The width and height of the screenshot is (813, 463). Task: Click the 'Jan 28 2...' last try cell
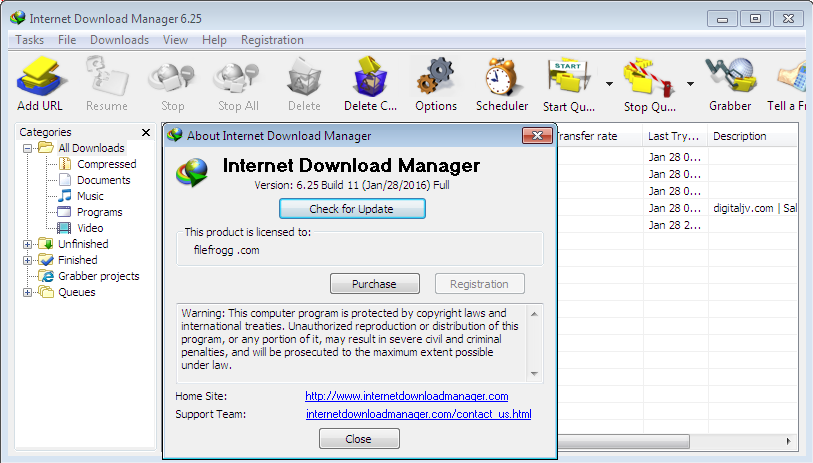(x=675, y=226)
